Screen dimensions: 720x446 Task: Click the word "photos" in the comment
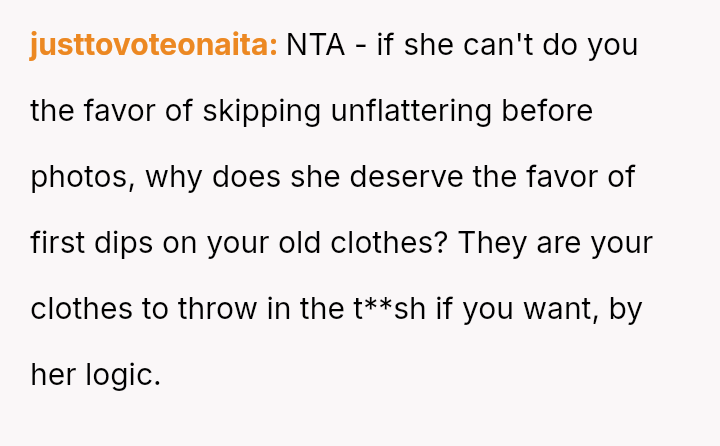click(81, 178)
